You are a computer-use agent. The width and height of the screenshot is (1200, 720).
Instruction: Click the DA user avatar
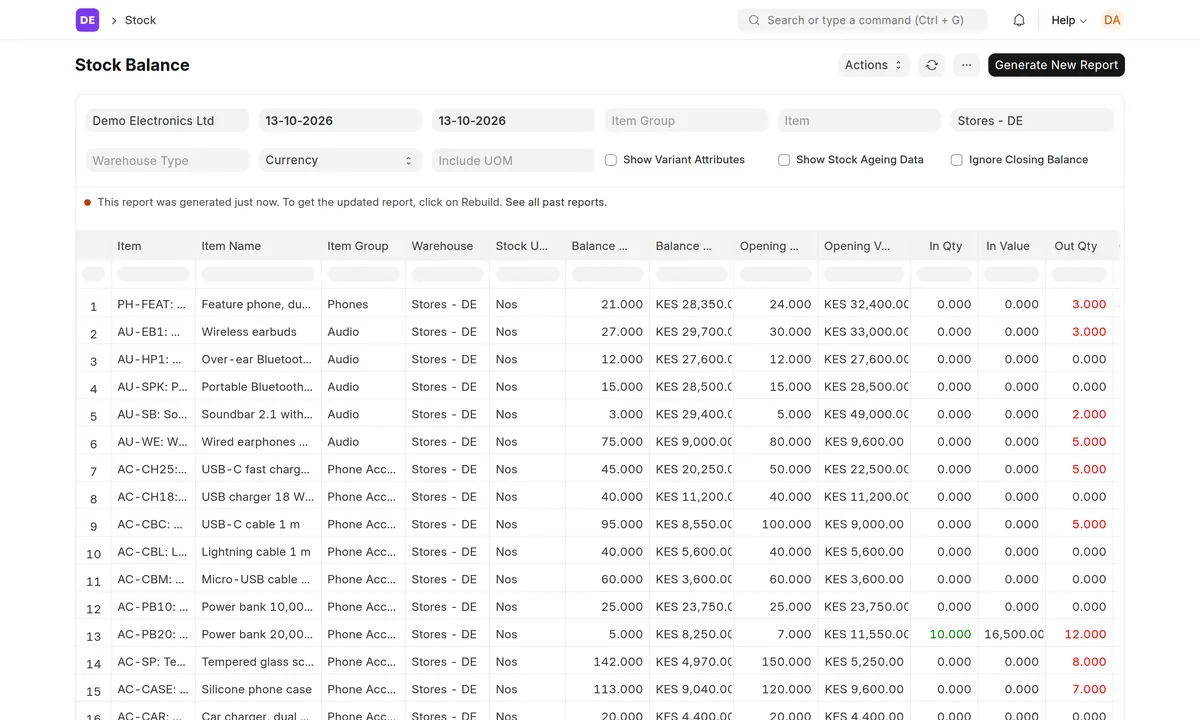coord(1112,20)
